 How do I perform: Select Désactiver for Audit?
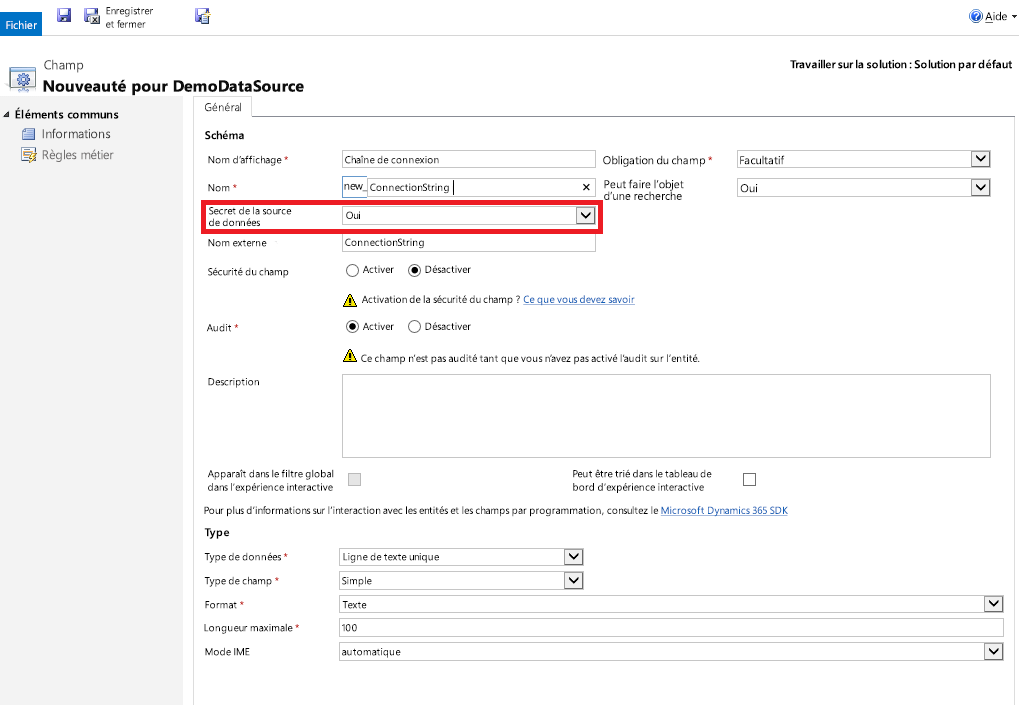click(415, 327)
